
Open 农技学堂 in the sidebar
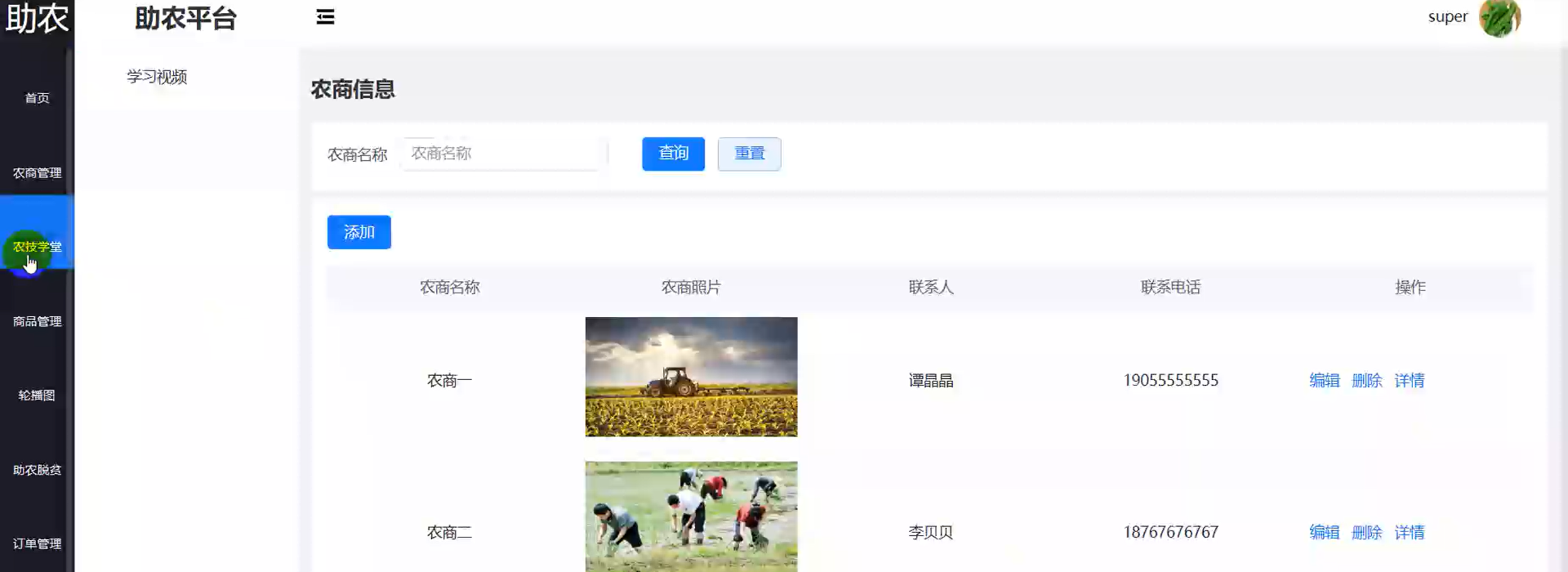pos(37,247)
